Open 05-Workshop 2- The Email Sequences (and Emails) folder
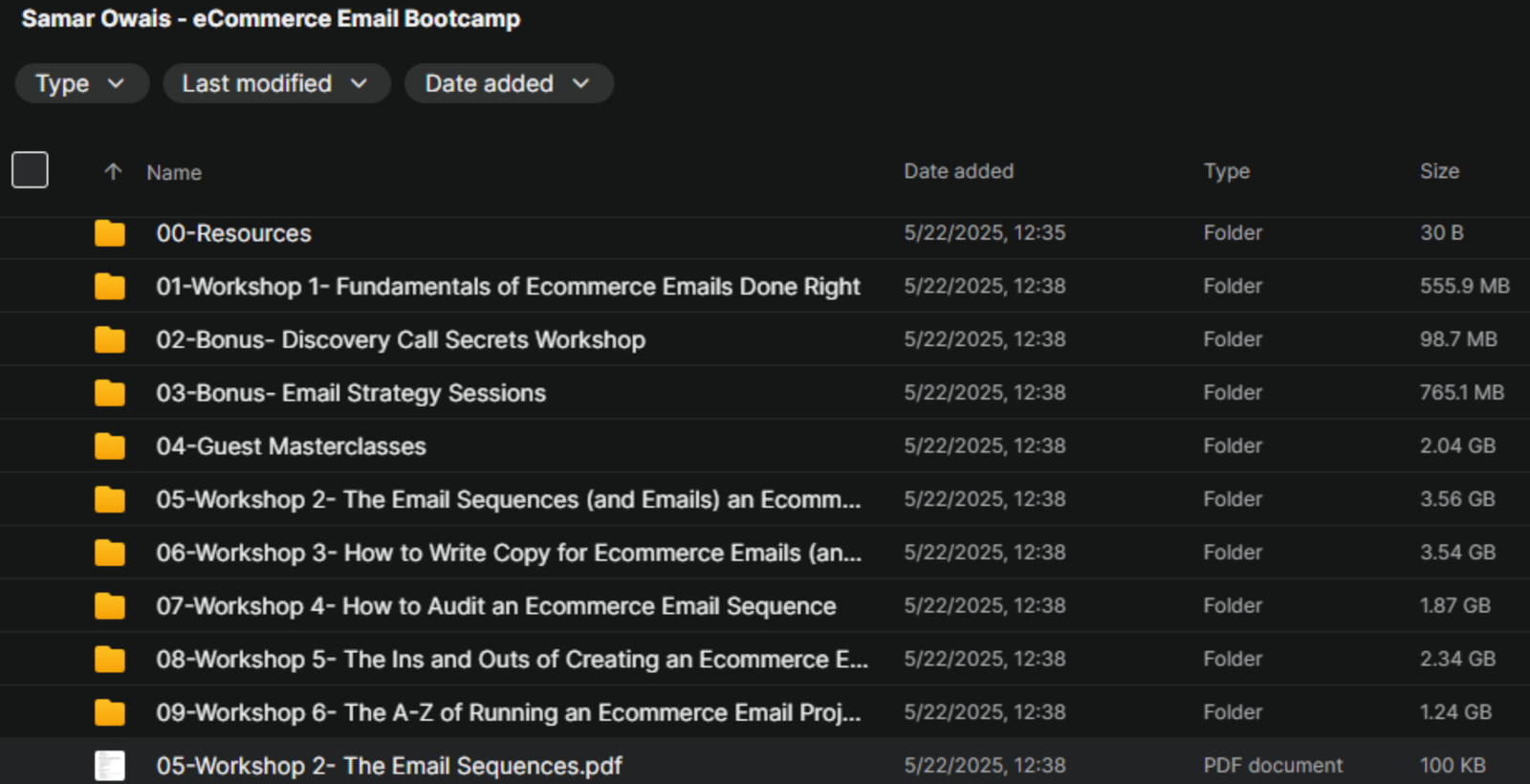This screenshot has height=784, width=1530. [x=509, y=500]
